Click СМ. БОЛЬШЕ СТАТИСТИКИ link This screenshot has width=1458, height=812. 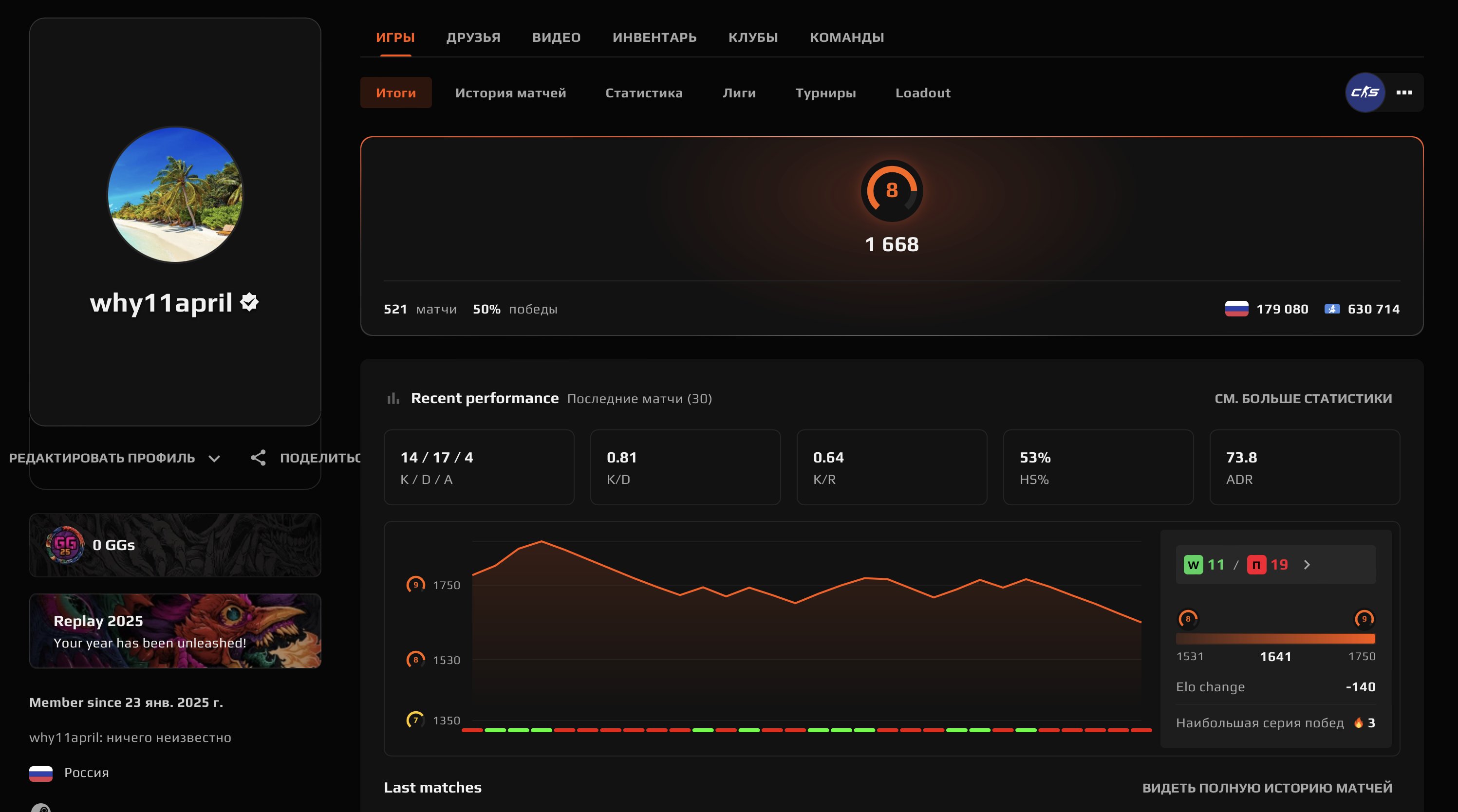1303,398
